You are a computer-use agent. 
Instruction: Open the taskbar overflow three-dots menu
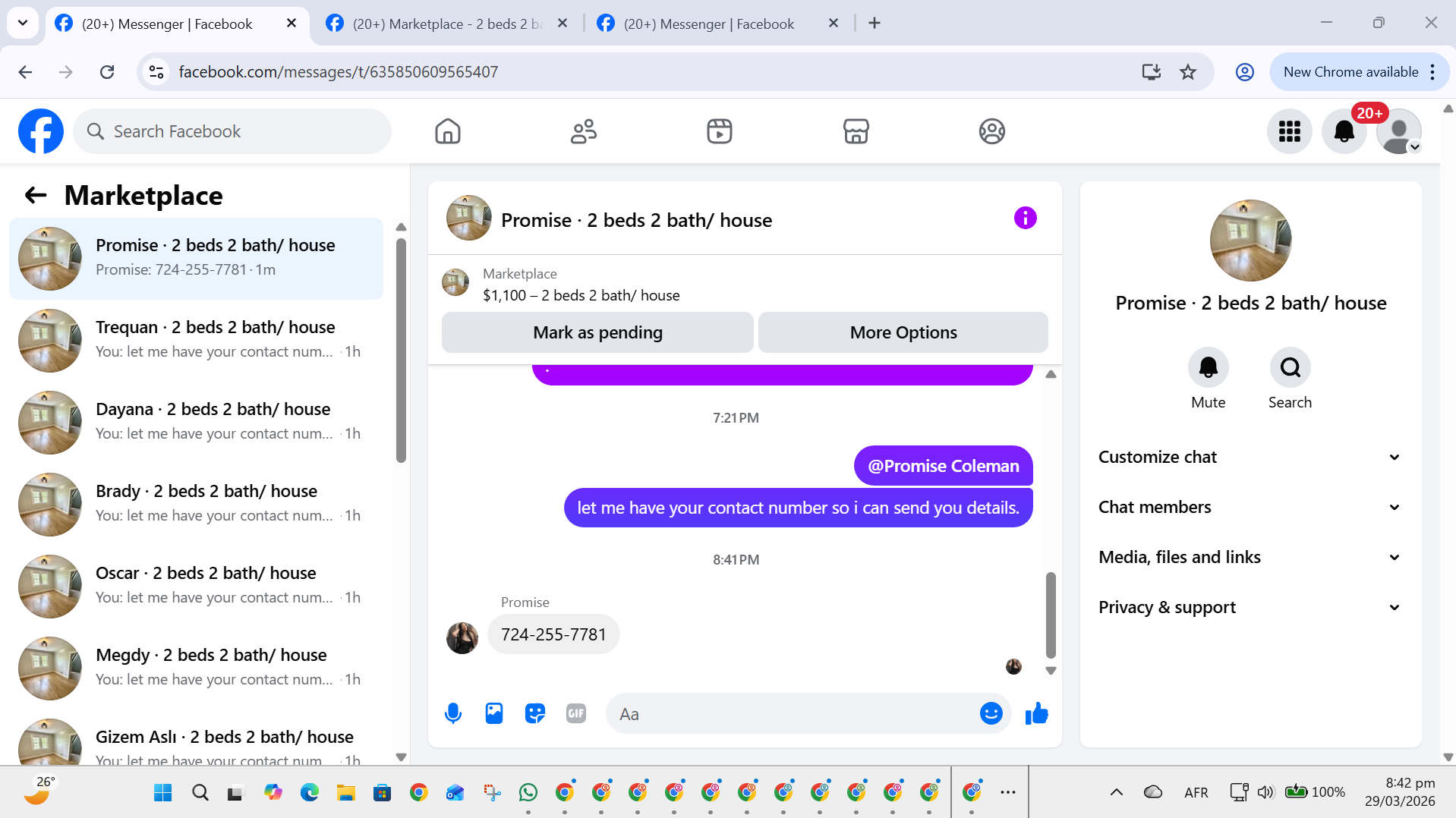coord(1008,792)
